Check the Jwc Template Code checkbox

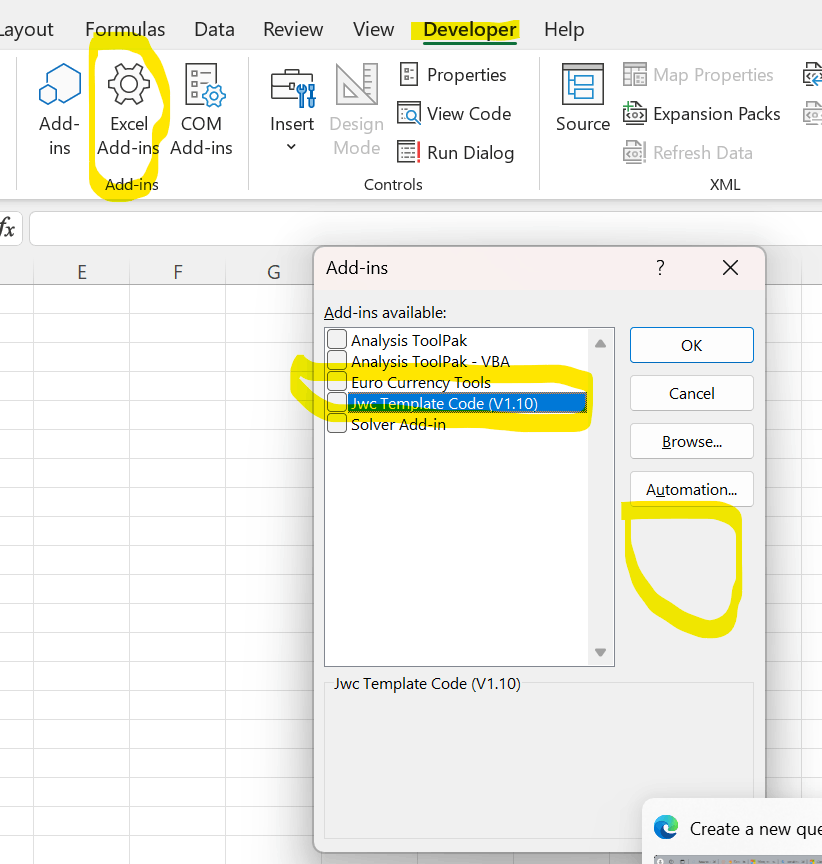click(337, 402)
